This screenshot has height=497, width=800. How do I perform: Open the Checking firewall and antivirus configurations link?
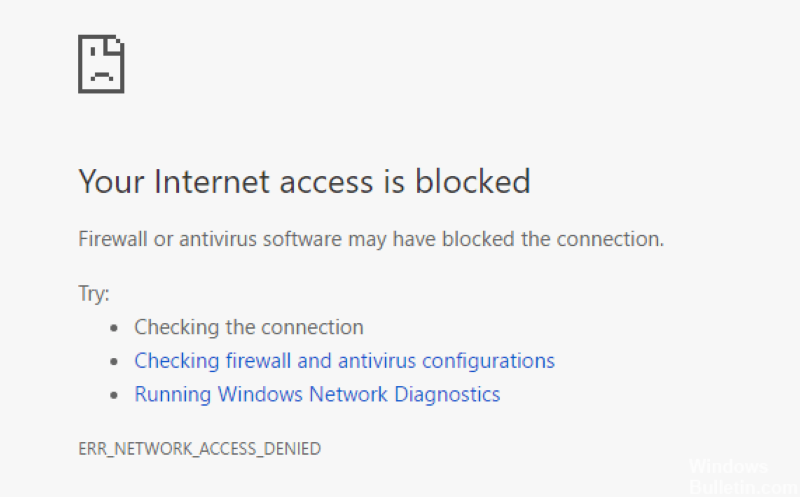[x=344, y=361]
